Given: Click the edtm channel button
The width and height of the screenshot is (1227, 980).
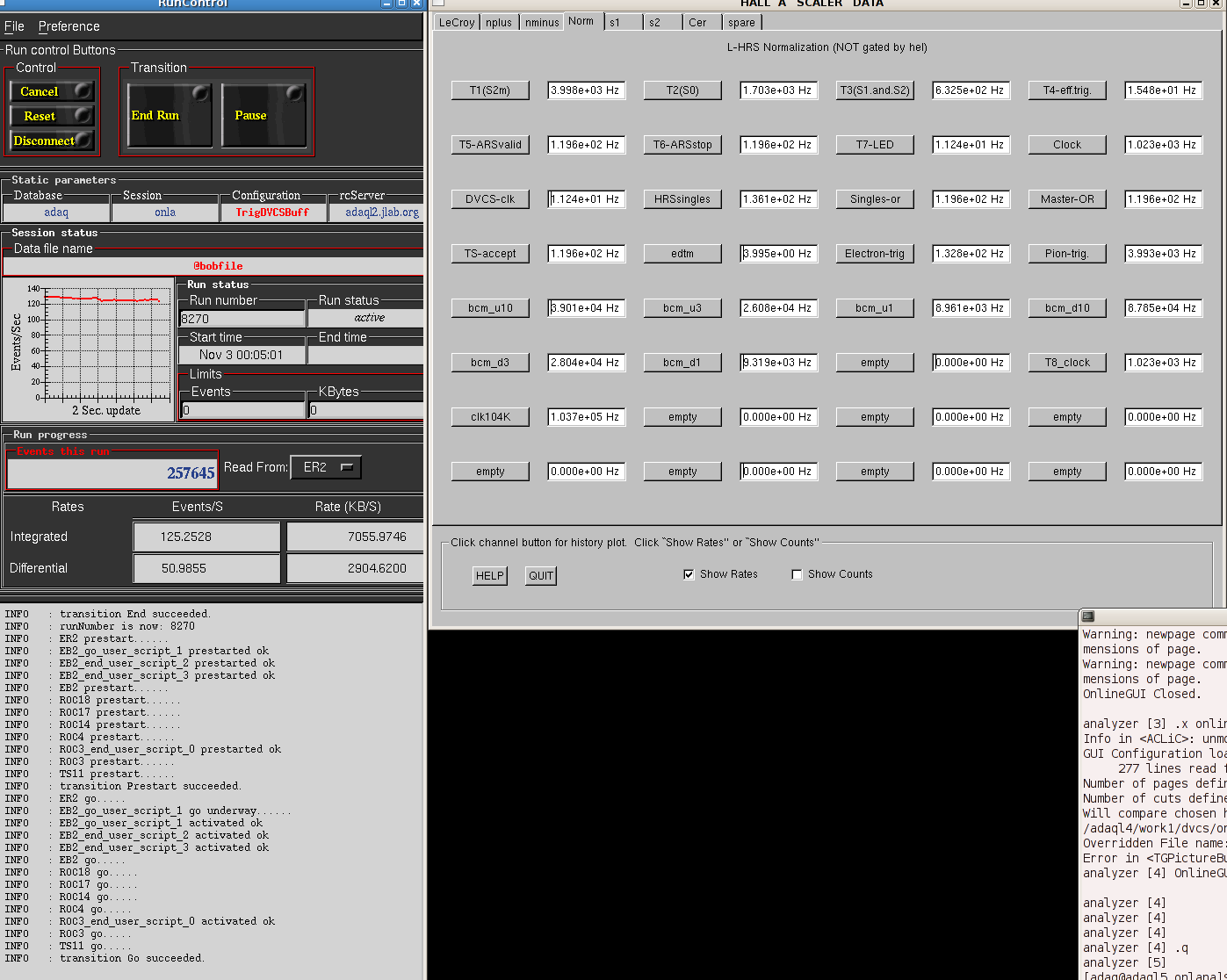Looking at the screenshot, I should [682, 254].
